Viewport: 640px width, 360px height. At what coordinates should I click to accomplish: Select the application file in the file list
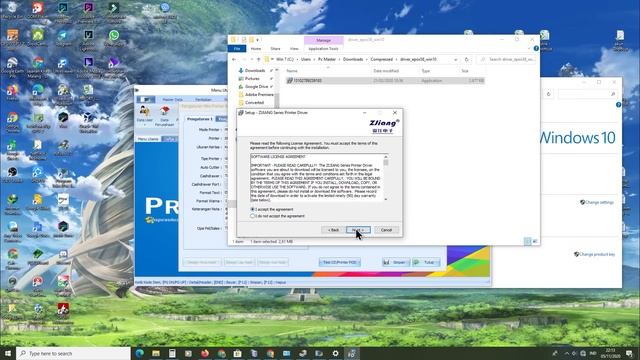[385, 81]
